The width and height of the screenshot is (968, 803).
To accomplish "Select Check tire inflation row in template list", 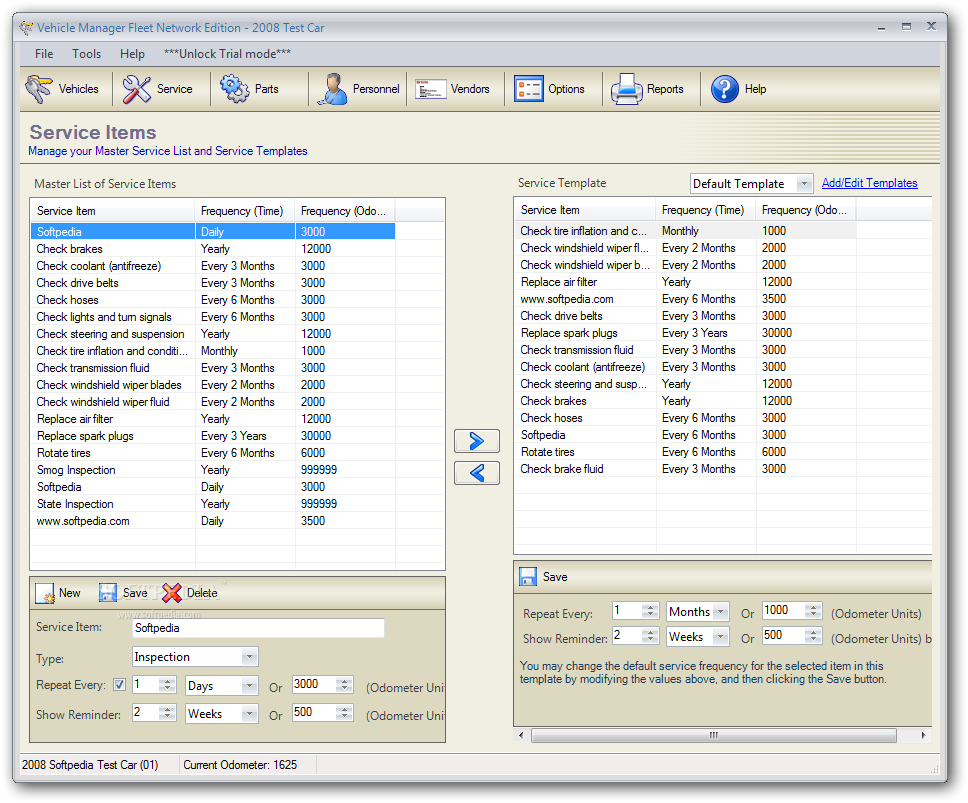I will (x=685, y=231).
